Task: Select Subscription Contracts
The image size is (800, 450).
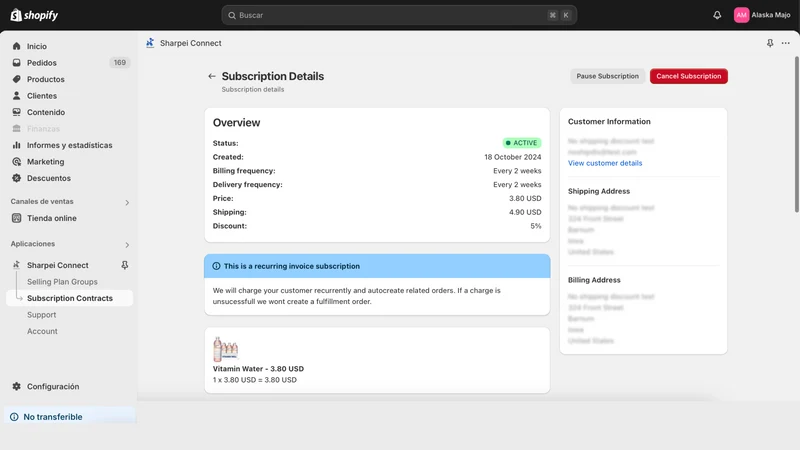Action: [69, 298]
